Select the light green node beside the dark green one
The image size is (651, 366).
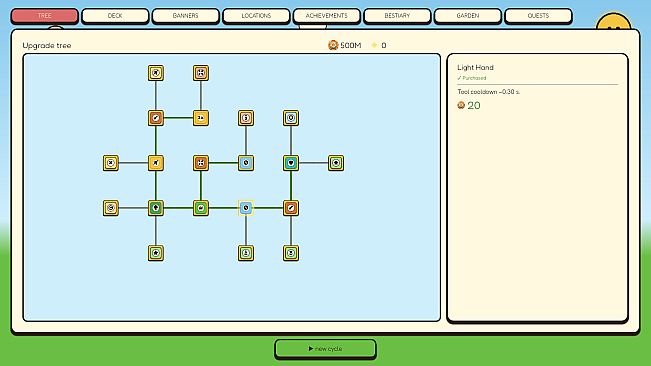point(201,208)
